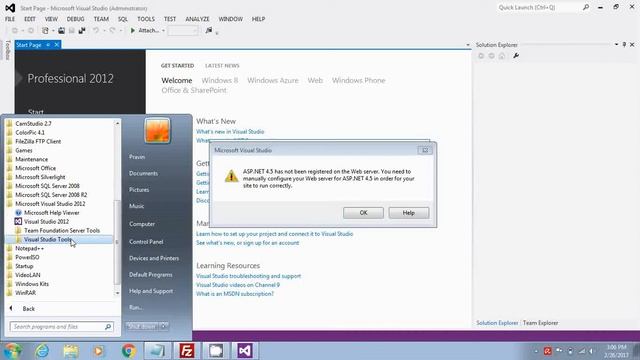640x360 pixels.
Task: Click the FileZilla taskbar icon
Action: 187,351
